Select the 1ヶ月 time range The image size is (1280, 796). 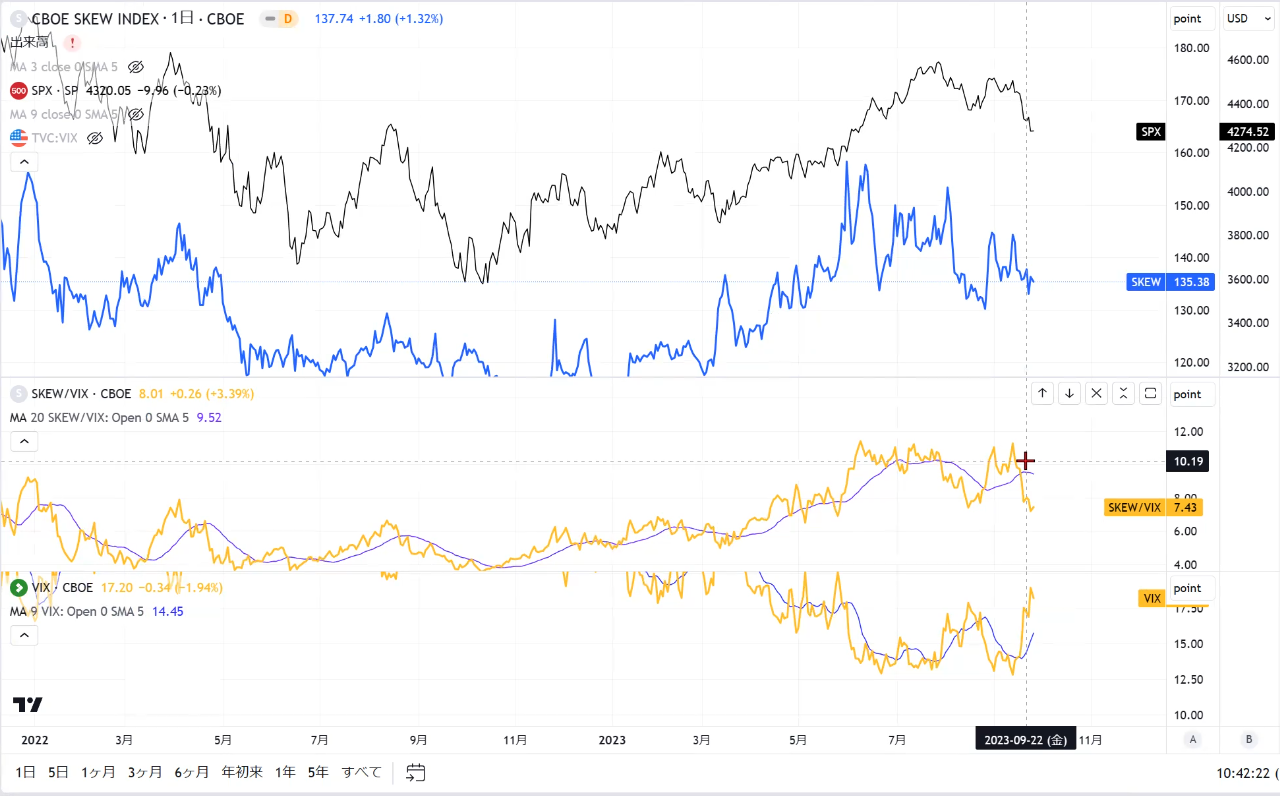point(98,772)
